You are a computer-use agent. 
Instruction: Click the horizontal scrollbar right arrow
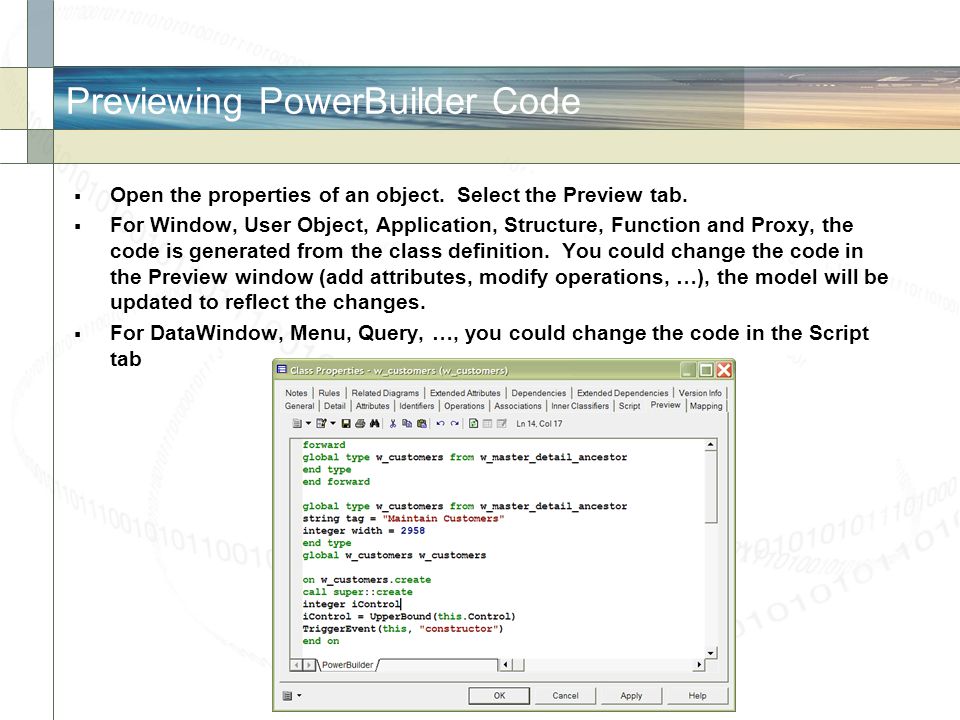click(x=699, y=664)
